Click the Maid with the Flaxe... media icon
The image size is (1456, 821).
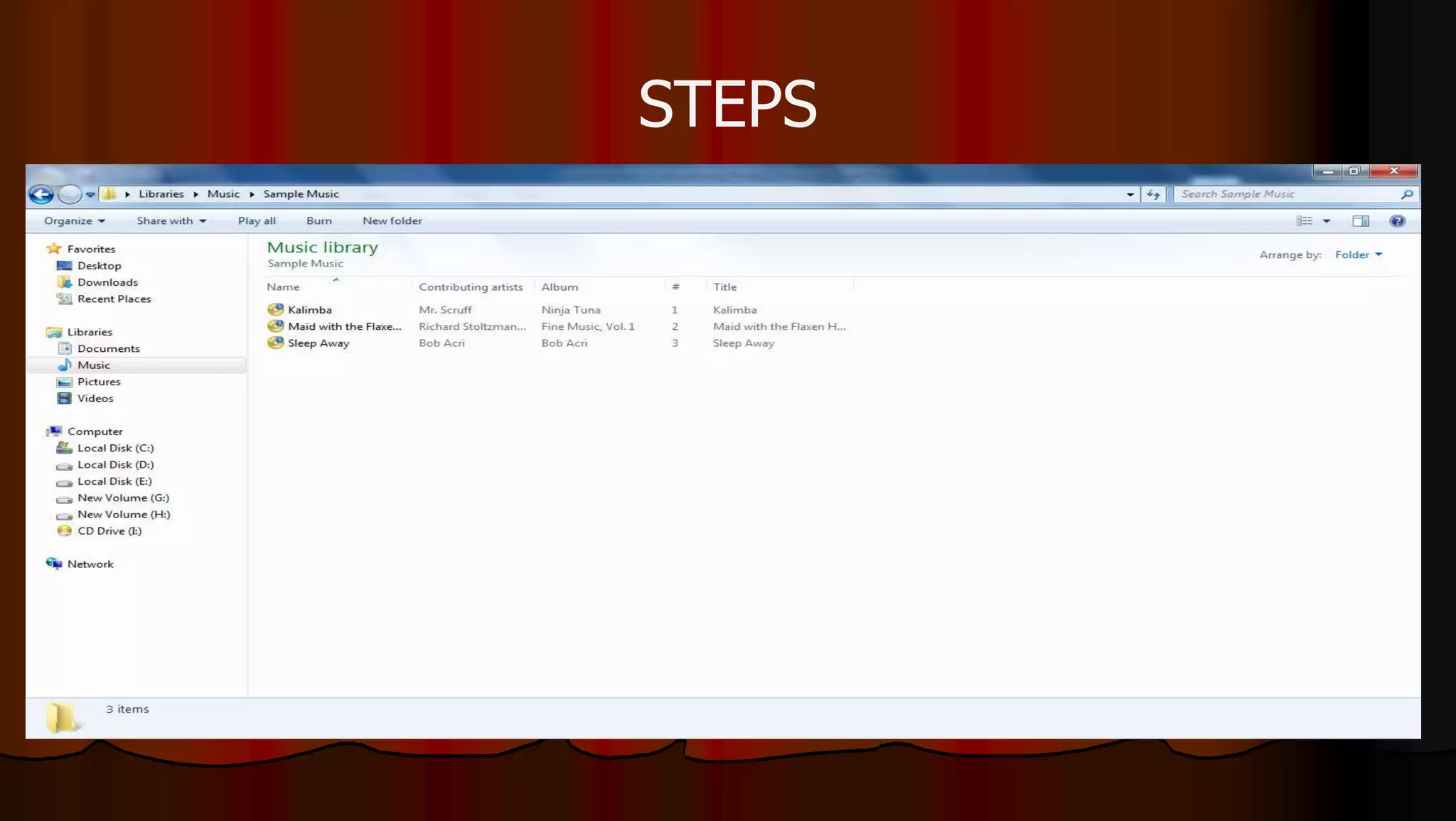click(x=275, y=326)
